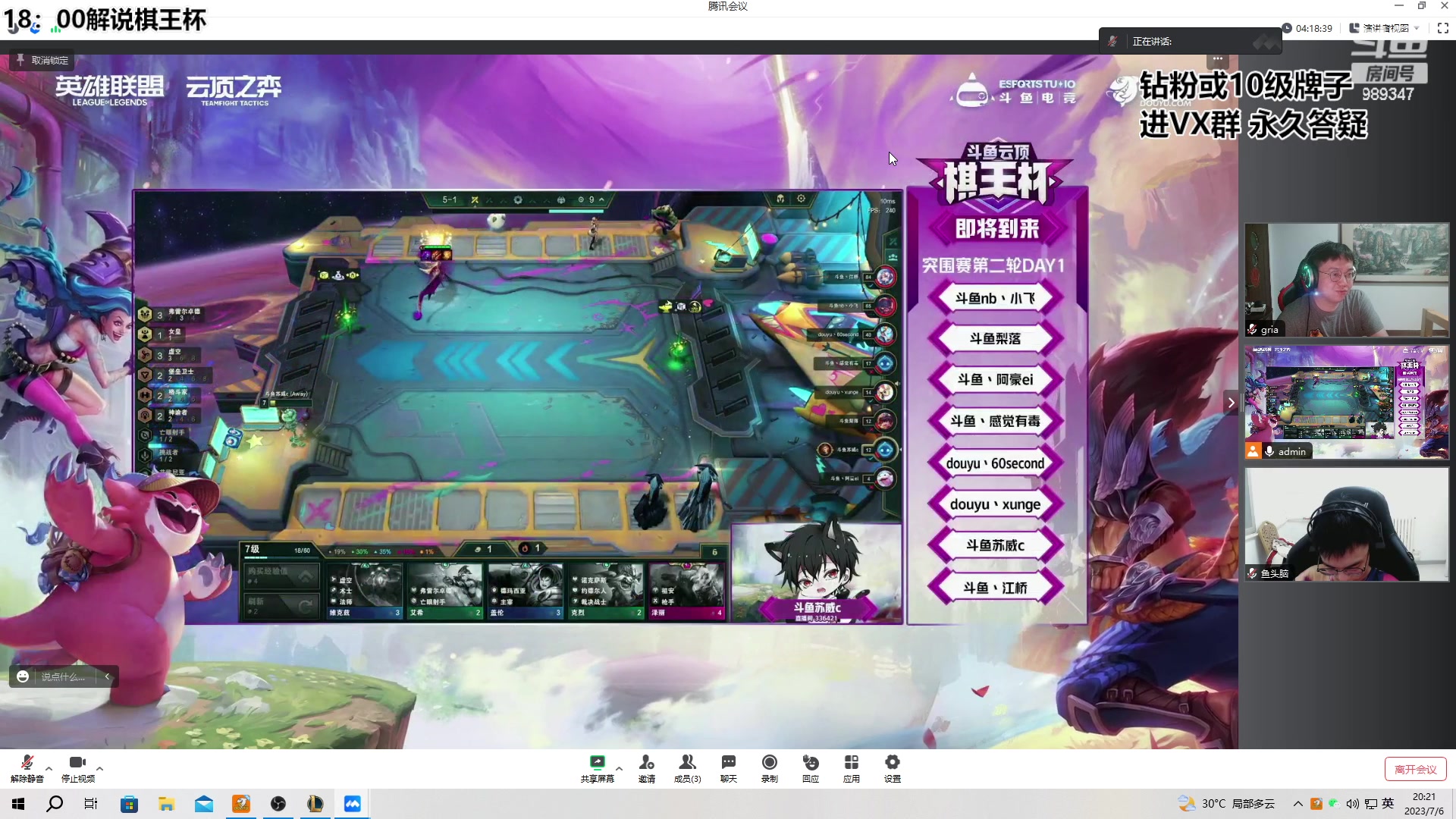Viewport: 1456px width, 819px height.
Task: Collapse participant video sidebar arrow
Action: pyautogui.click(x=1231, y=403)
